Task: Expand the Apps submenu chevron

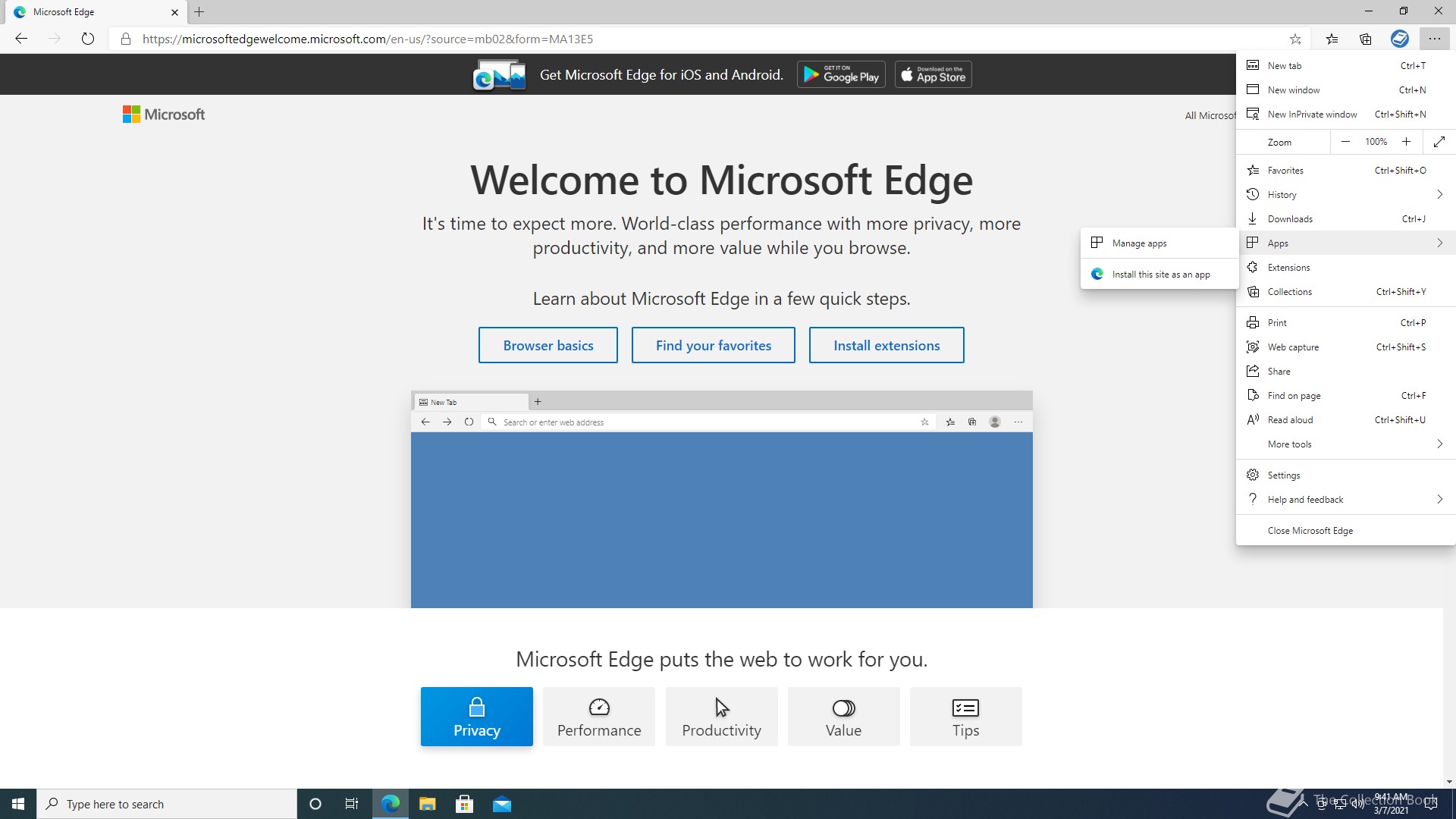Action: (x=1439, y=243)
